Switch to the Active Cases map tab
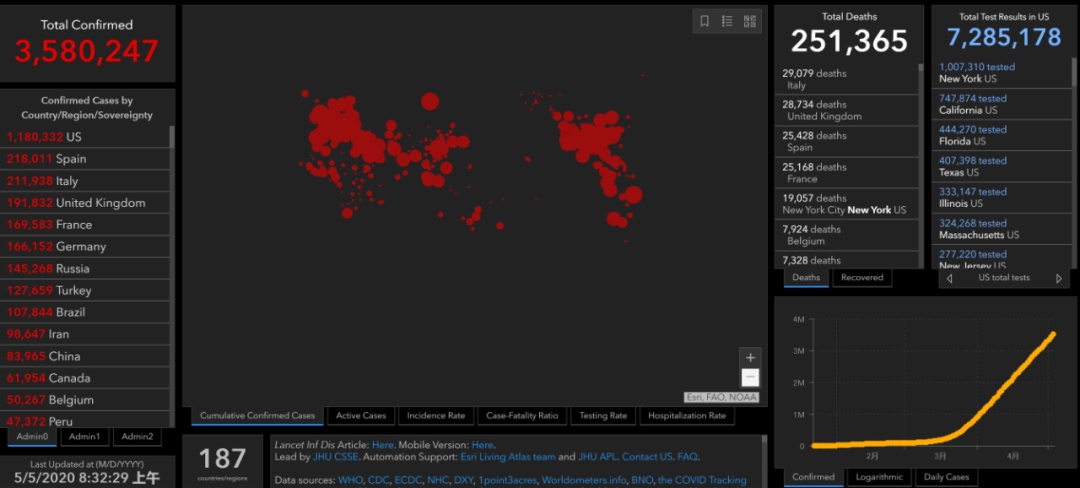Image resolution: width=1080 pixels, height=488 pixels. pos(361,416)
